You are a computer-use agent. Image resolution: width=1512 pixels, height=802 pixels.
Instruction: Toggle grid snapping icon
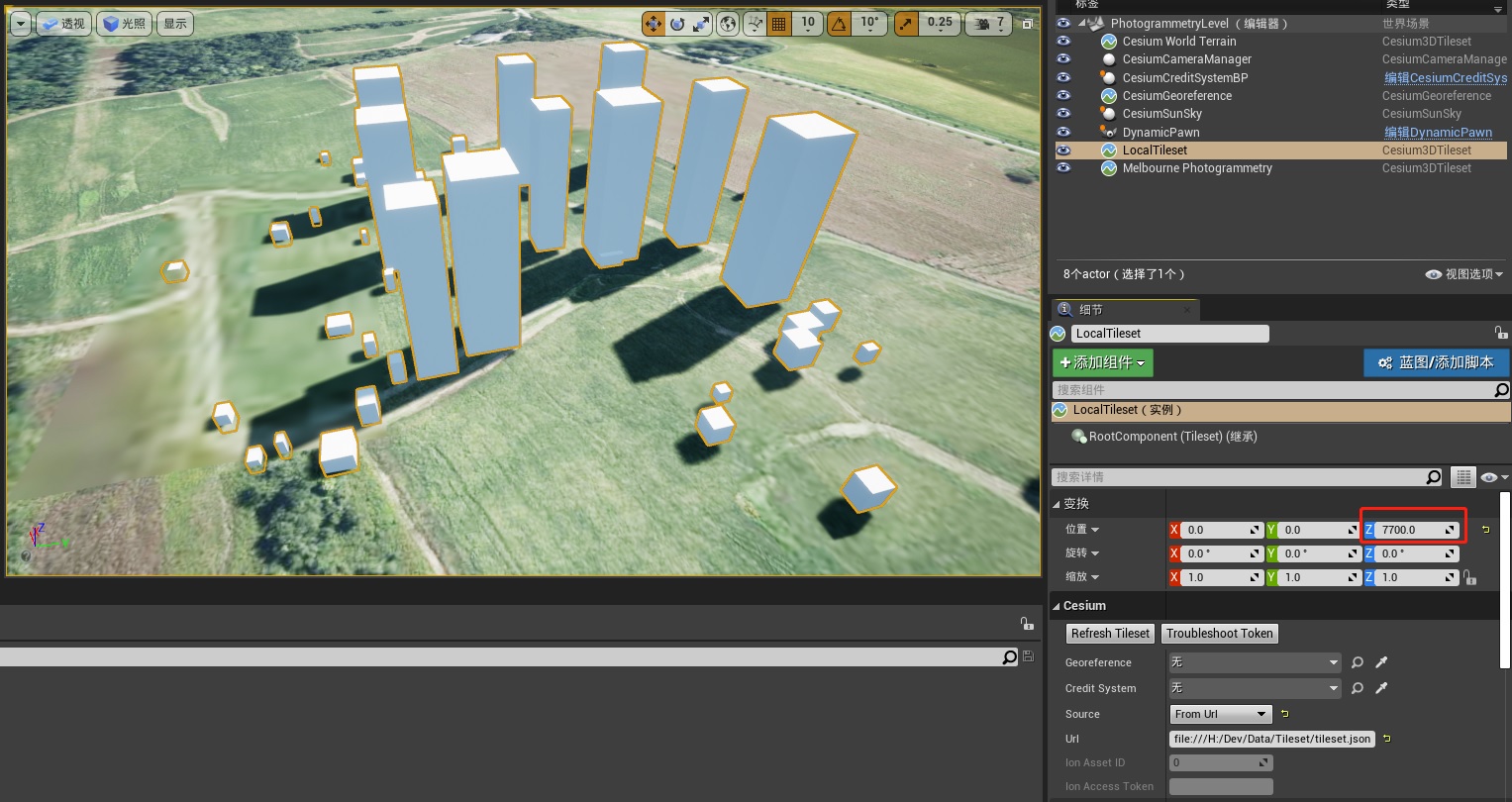click(x=779, y=23)
